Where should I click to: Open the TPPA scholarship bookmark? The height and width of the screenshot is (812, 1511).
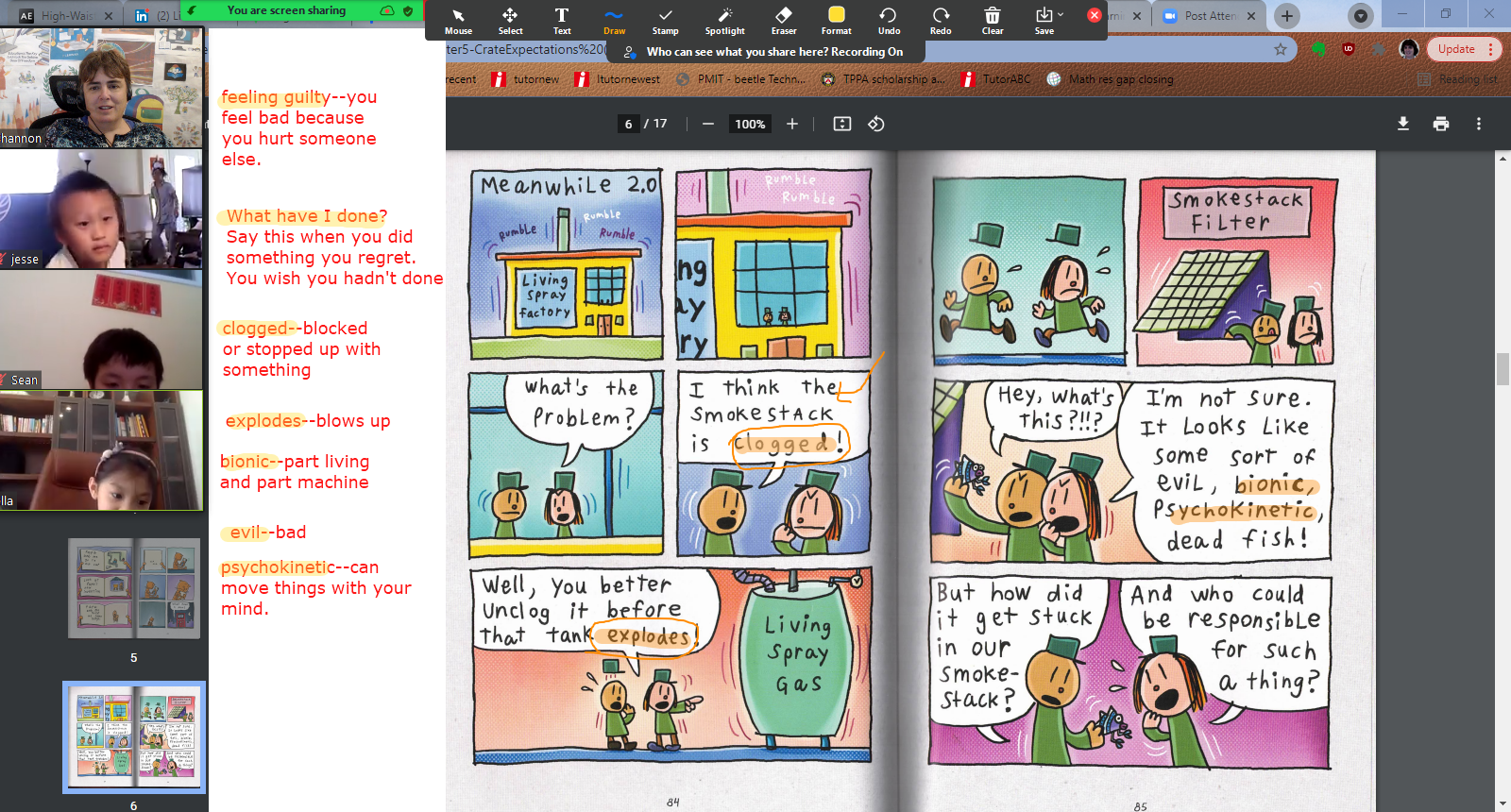(883, 79)
